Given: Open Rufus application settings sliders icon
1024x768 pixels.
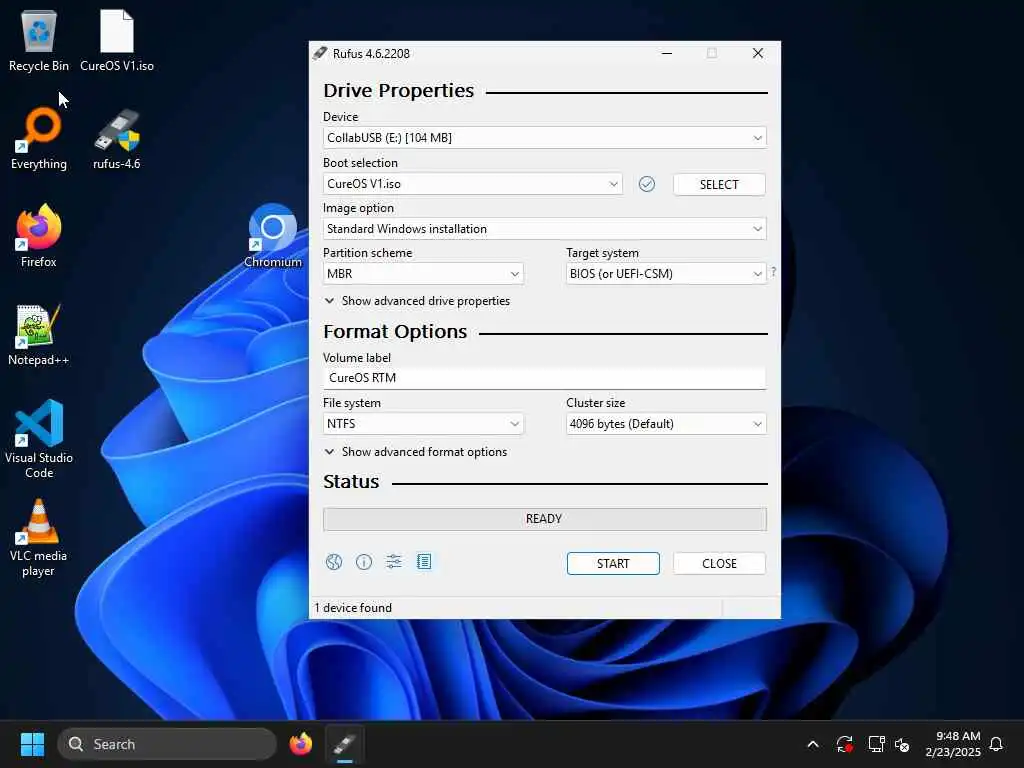Looking at the screenshot, I should point(394,562).
